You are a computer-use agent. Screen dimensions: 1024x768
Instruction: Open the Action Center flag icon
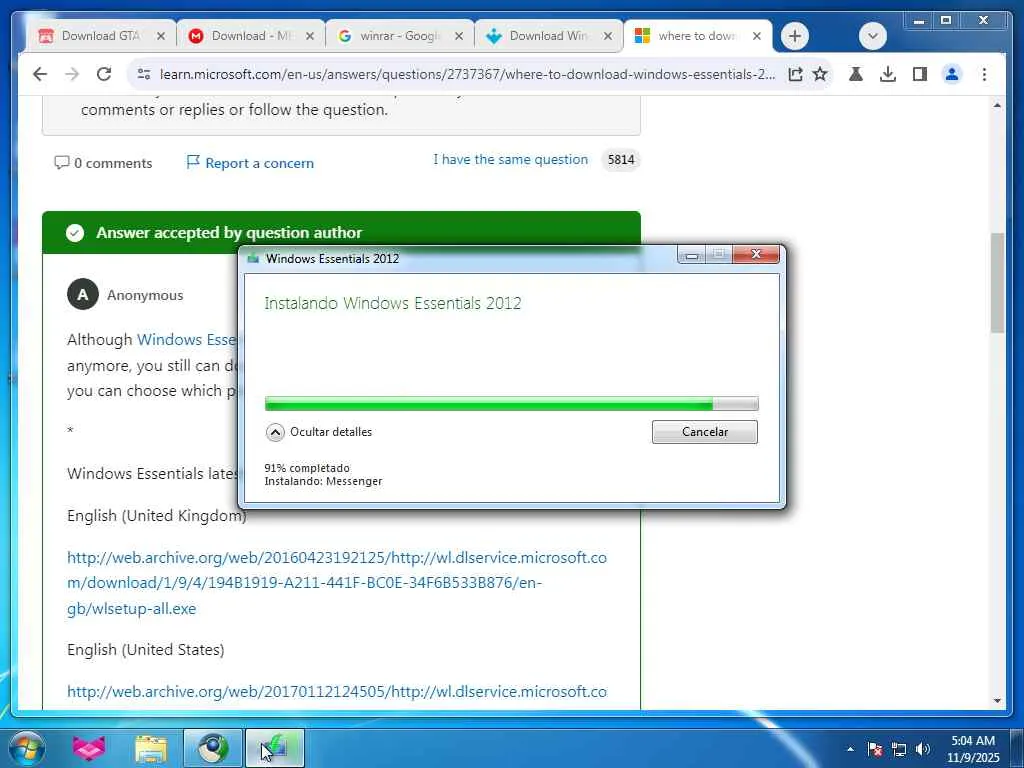[x=874, y=749]
